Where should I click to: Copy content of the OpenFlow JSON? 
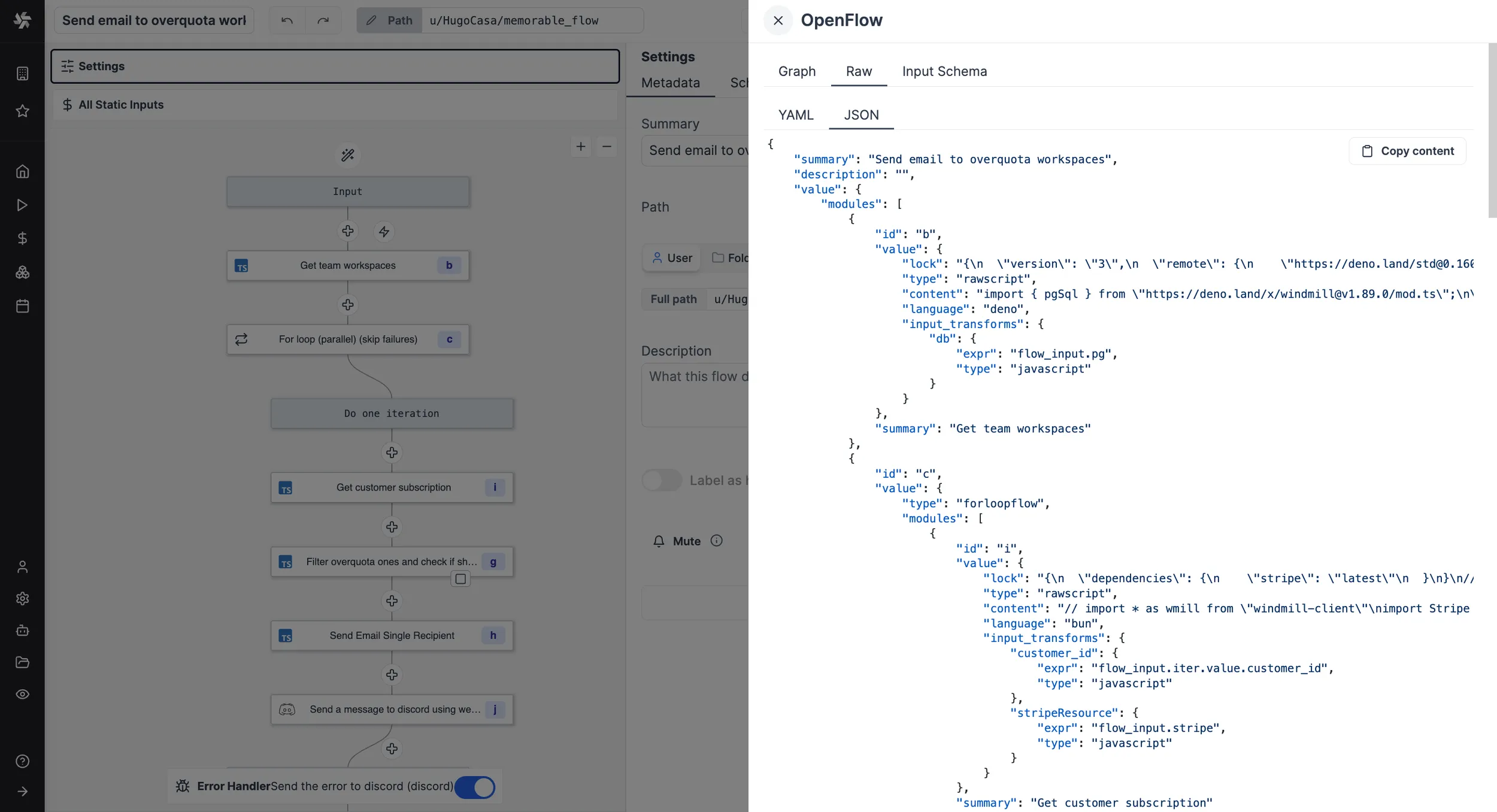(x=1407, y=151)
